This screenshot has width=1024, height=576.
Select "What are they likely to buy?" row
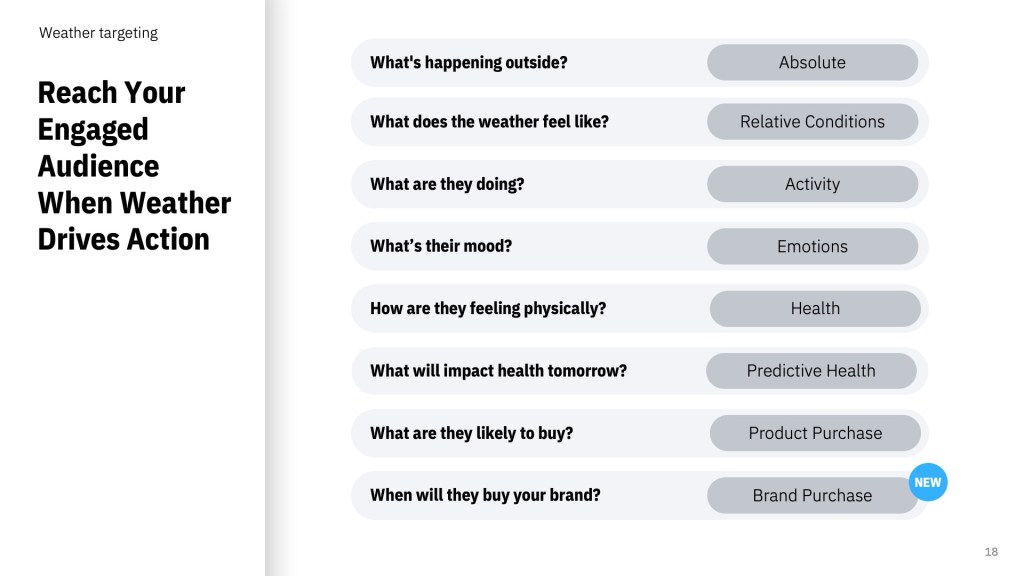[x=639, y=433]
